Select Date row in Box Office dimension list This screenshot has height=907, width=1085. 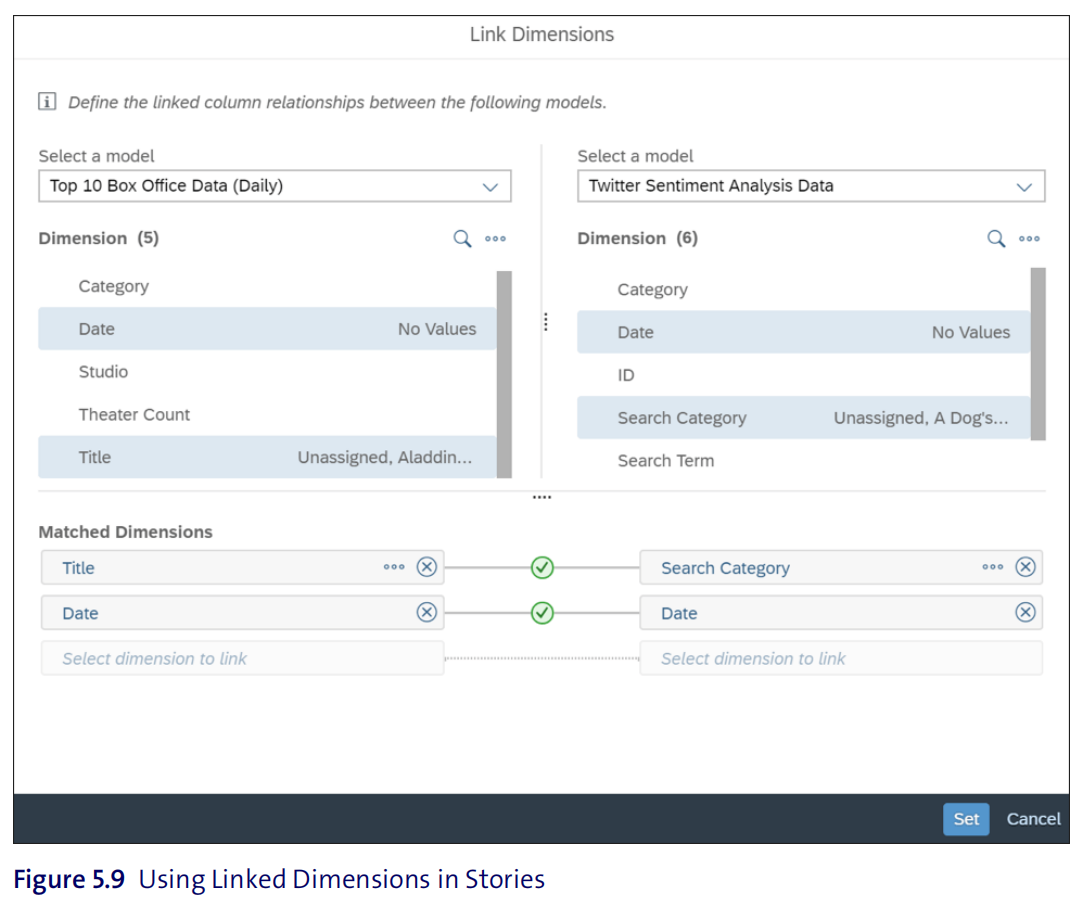pyautogui.click(x=267, y=329)
